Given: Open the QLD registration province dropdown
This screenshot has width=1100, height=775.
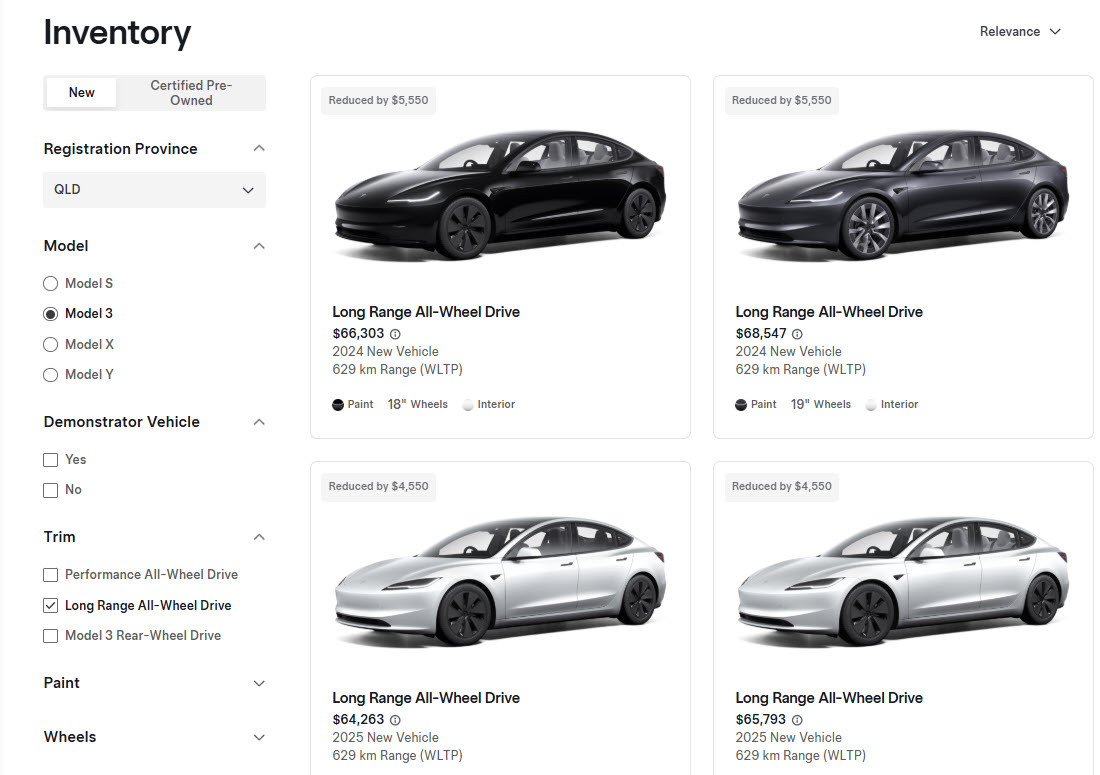Looking at the screenshot, I should pyautogui.click(x=154, y=189).
